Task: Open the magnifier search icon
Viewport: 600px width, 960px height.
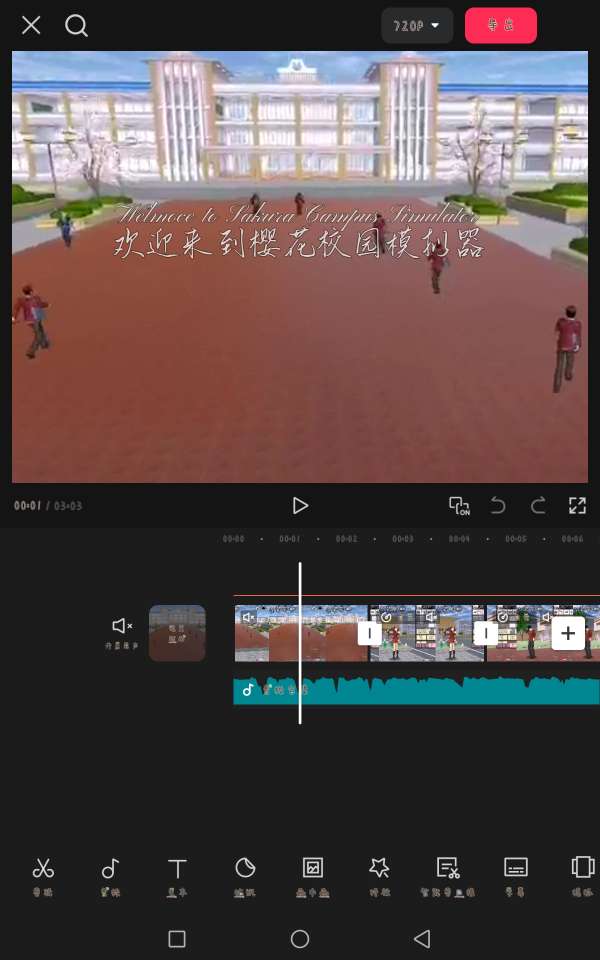Action: (77, 26)
